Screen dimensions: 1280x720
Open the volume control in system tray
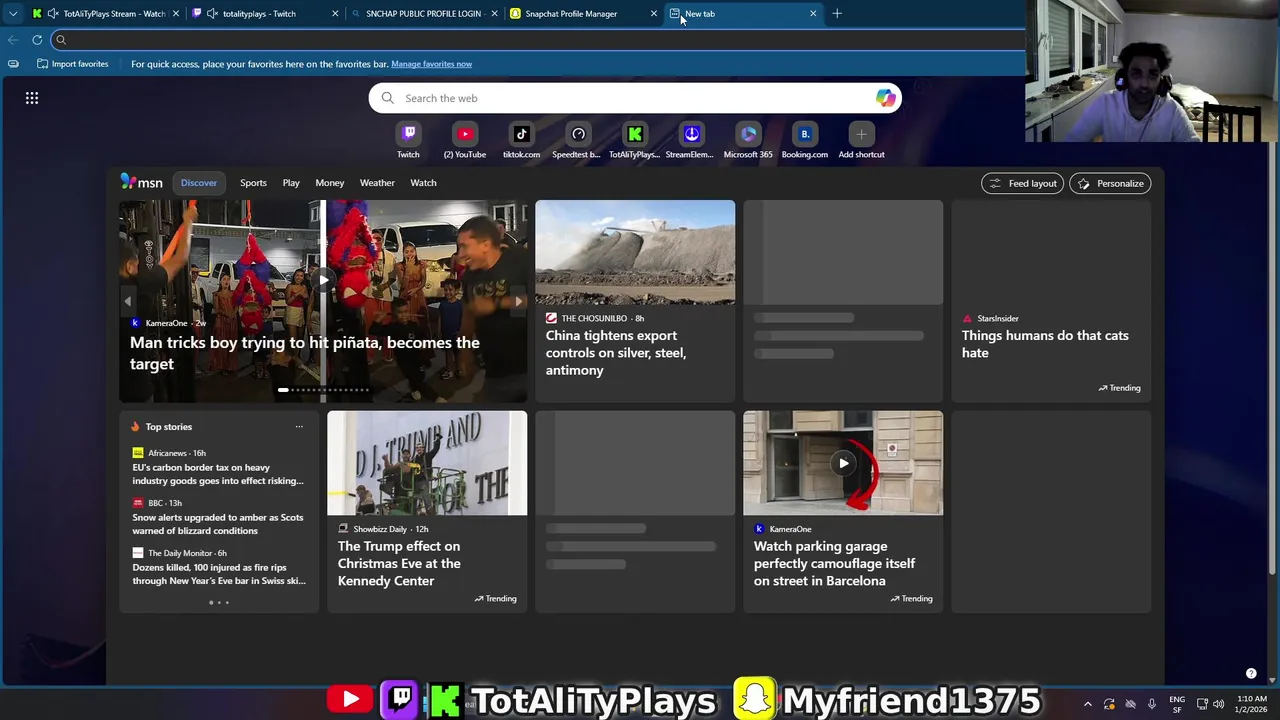tap(1219, 704)
